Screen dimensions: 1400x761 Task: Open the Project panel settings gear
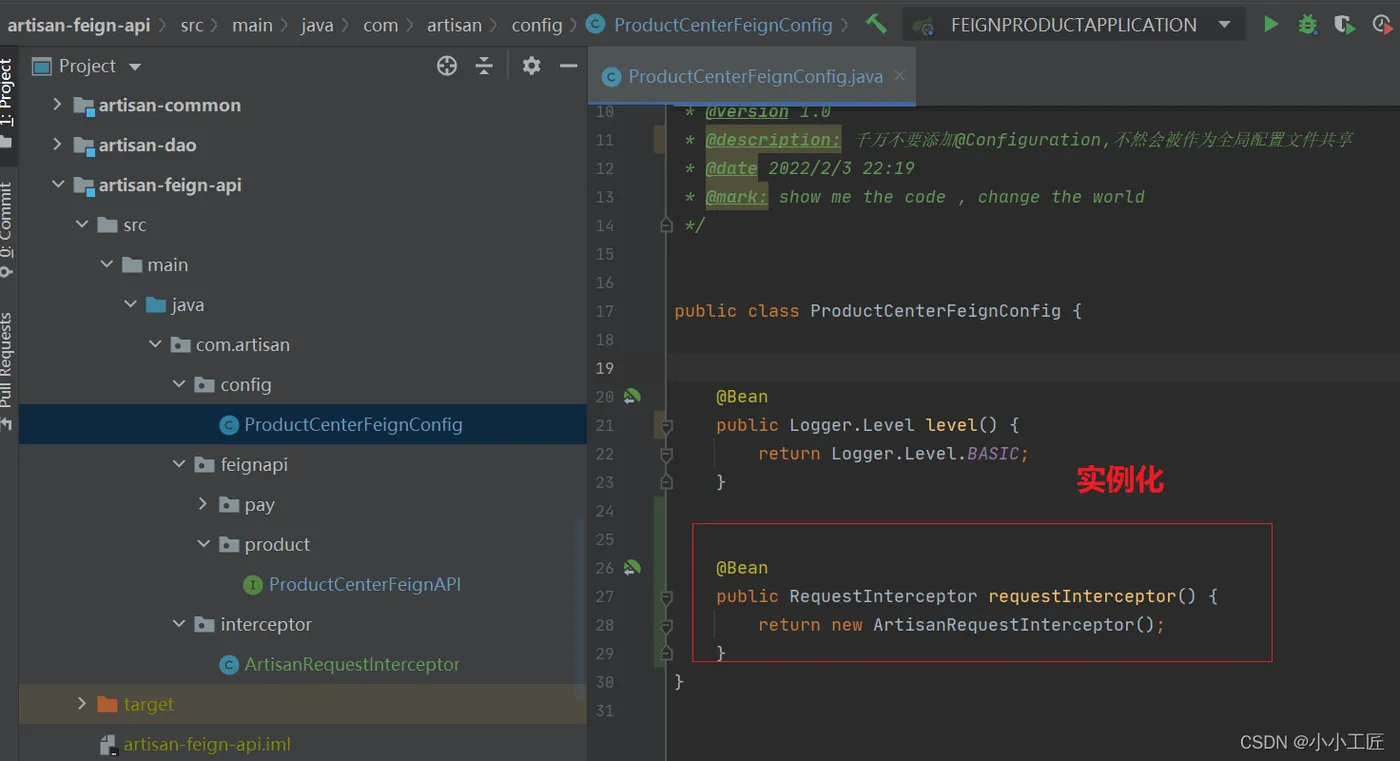point(531,66)
